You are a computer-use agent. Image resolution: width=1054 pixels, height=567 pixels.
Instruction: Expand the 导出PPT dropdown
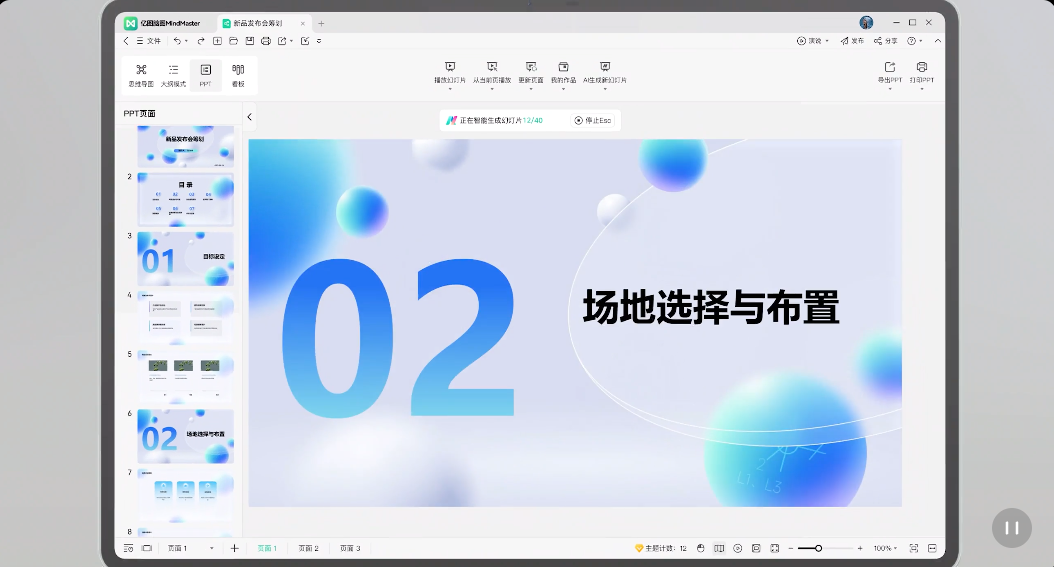[x=889, y=89]
